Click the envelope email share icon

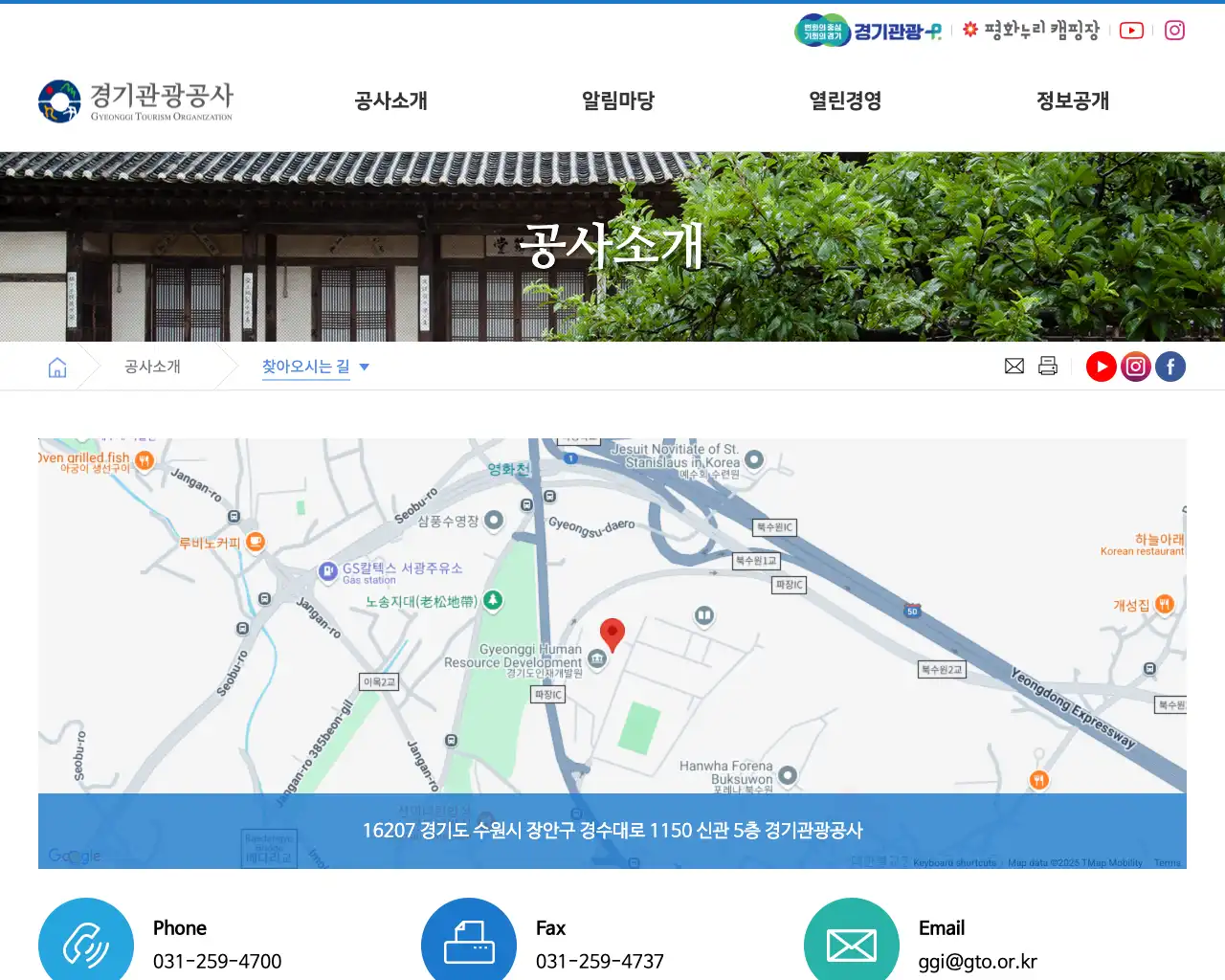(1014, 367)
